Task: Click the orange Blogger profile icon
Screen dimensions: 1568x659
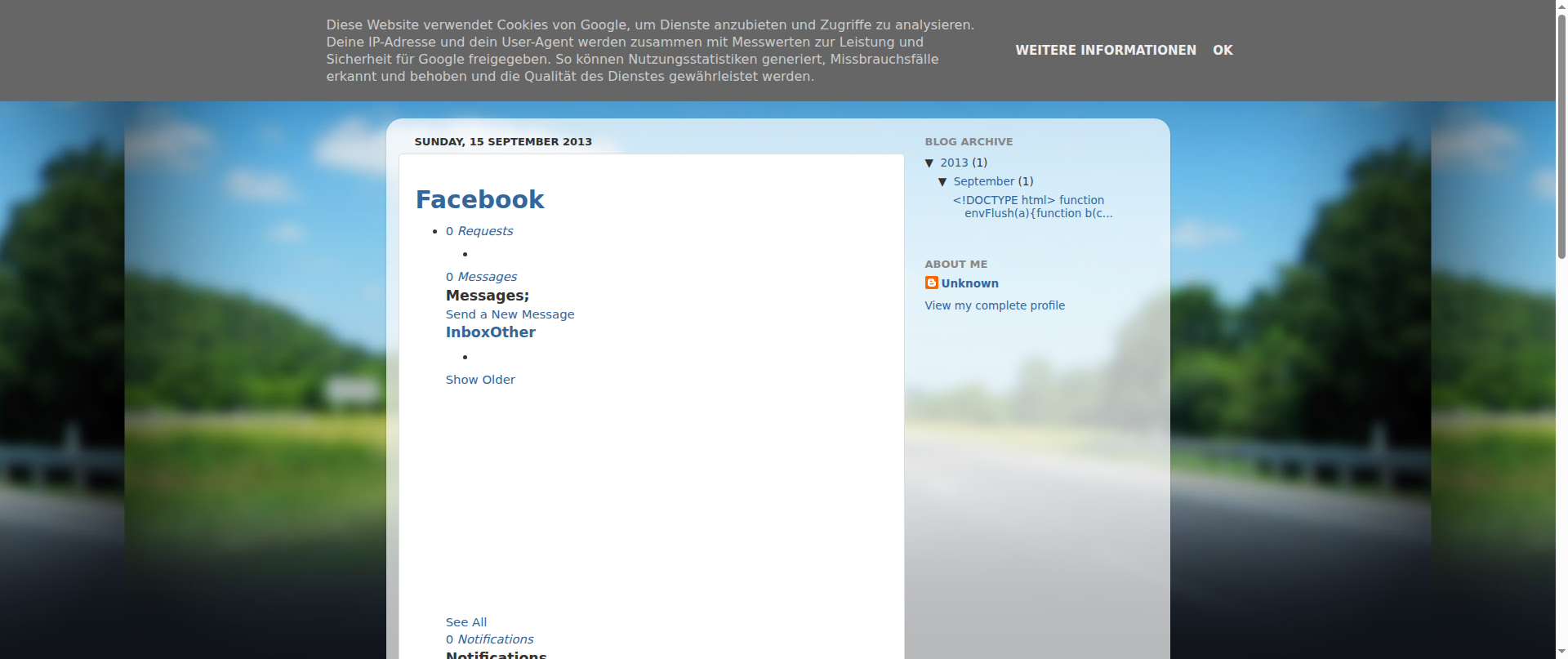Action: 931,283
